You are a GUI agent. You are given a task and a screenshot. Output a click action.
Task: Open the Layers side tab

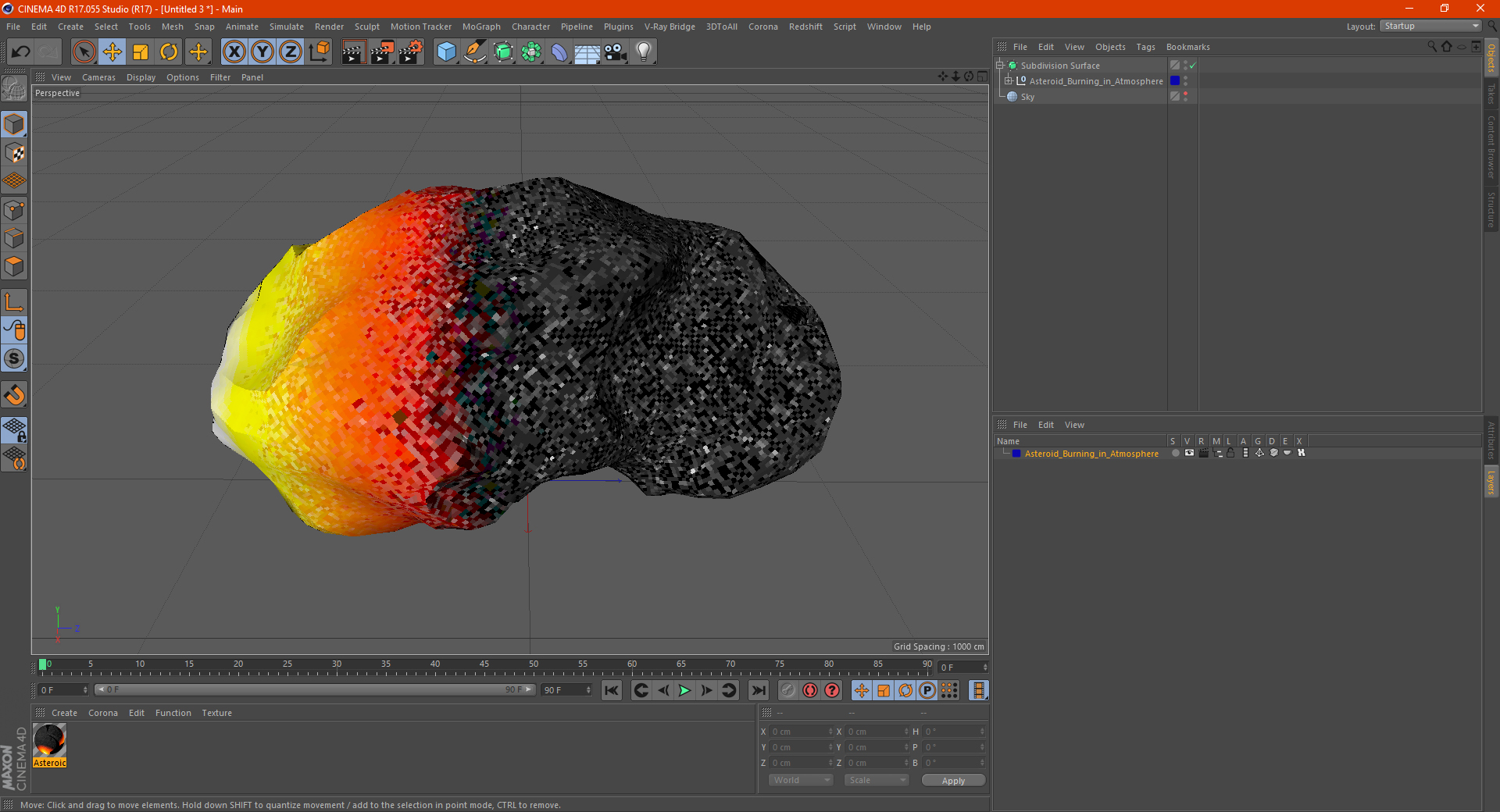[x=1491, y=482]
